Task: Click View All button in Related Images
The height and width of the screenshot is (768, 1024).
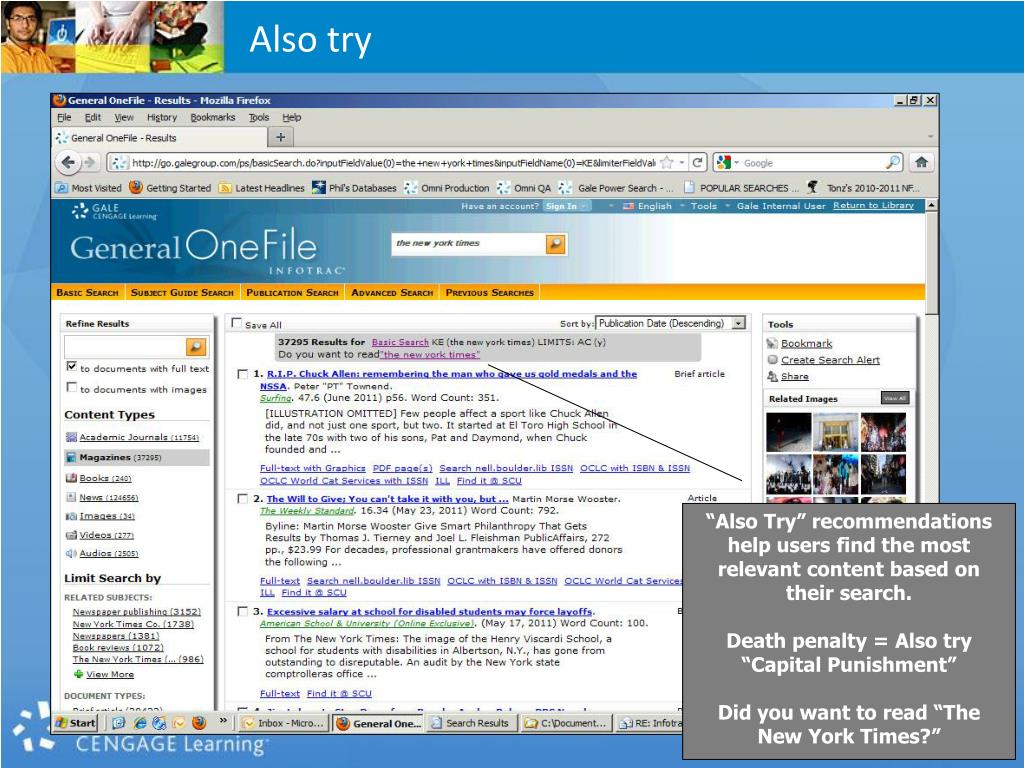Action: click(894, 398)
